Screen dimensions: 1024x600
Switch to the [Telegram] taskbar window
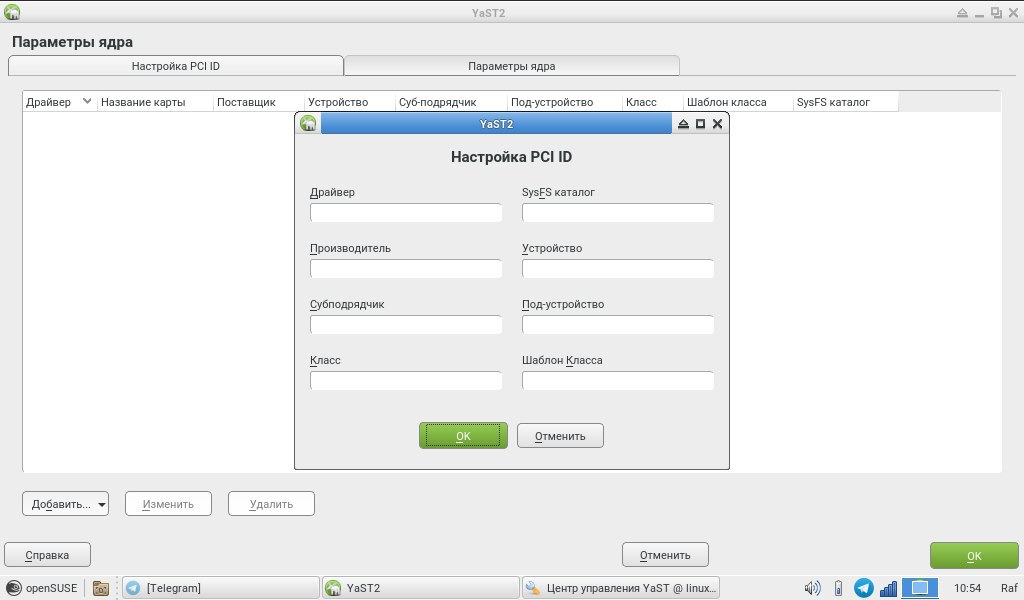click(x=221, y=588)
